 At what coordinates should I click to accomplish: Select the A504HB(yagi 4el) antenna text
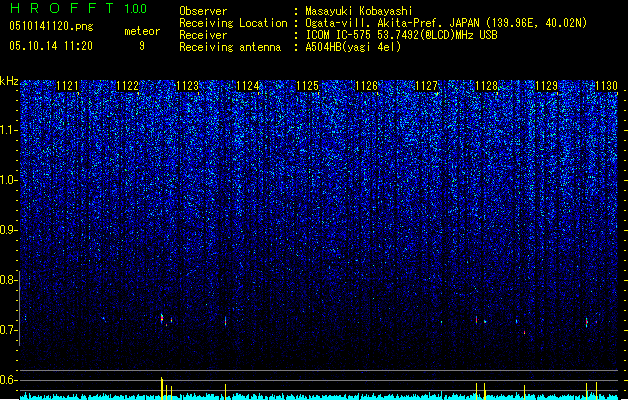[x=353, y=47]
